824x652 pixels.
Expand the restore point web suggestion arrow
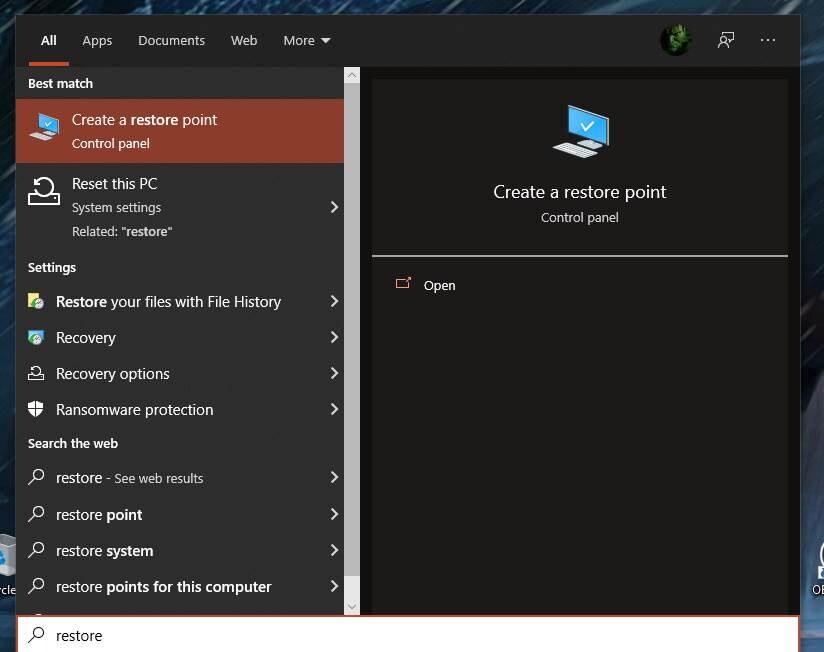click(334, 515)
